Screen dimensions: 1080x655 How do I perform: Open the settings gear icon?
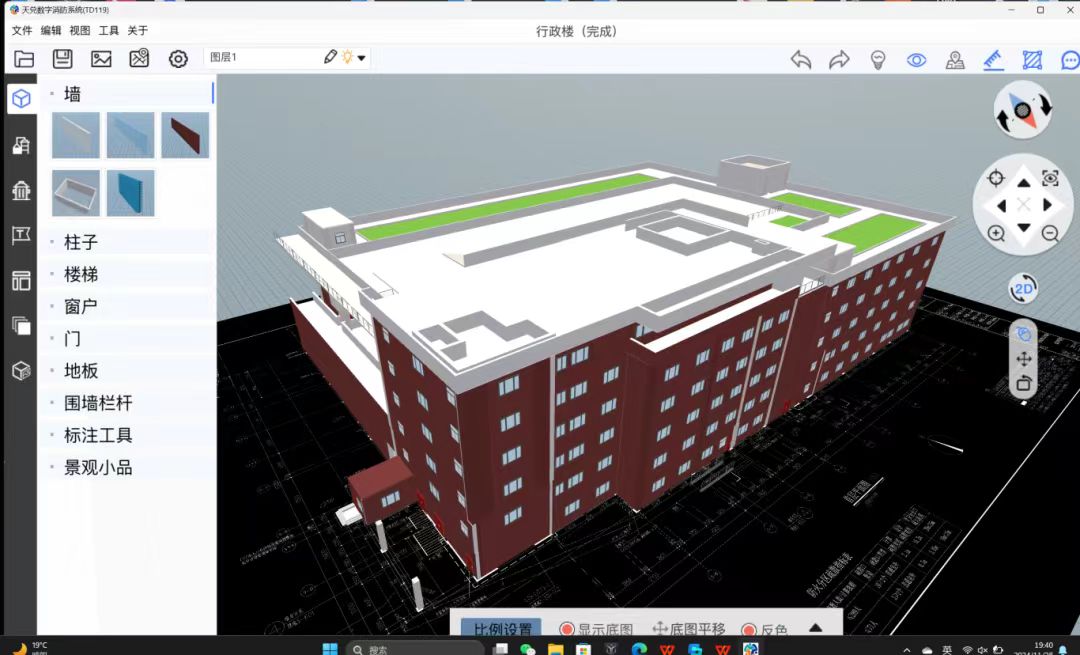178,59
